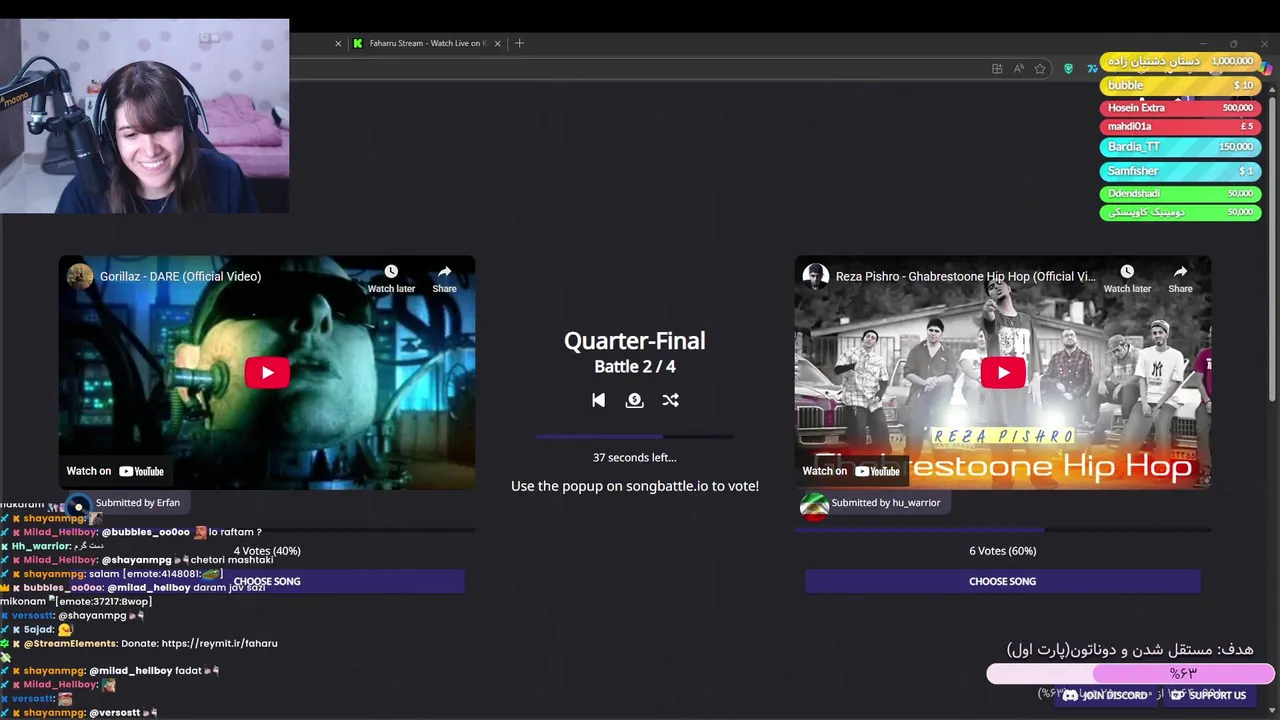Click Samfisher $1 donor entry
This screenshot has height=720, width=1280.
pyautogui.click(x=1180, y=171)
